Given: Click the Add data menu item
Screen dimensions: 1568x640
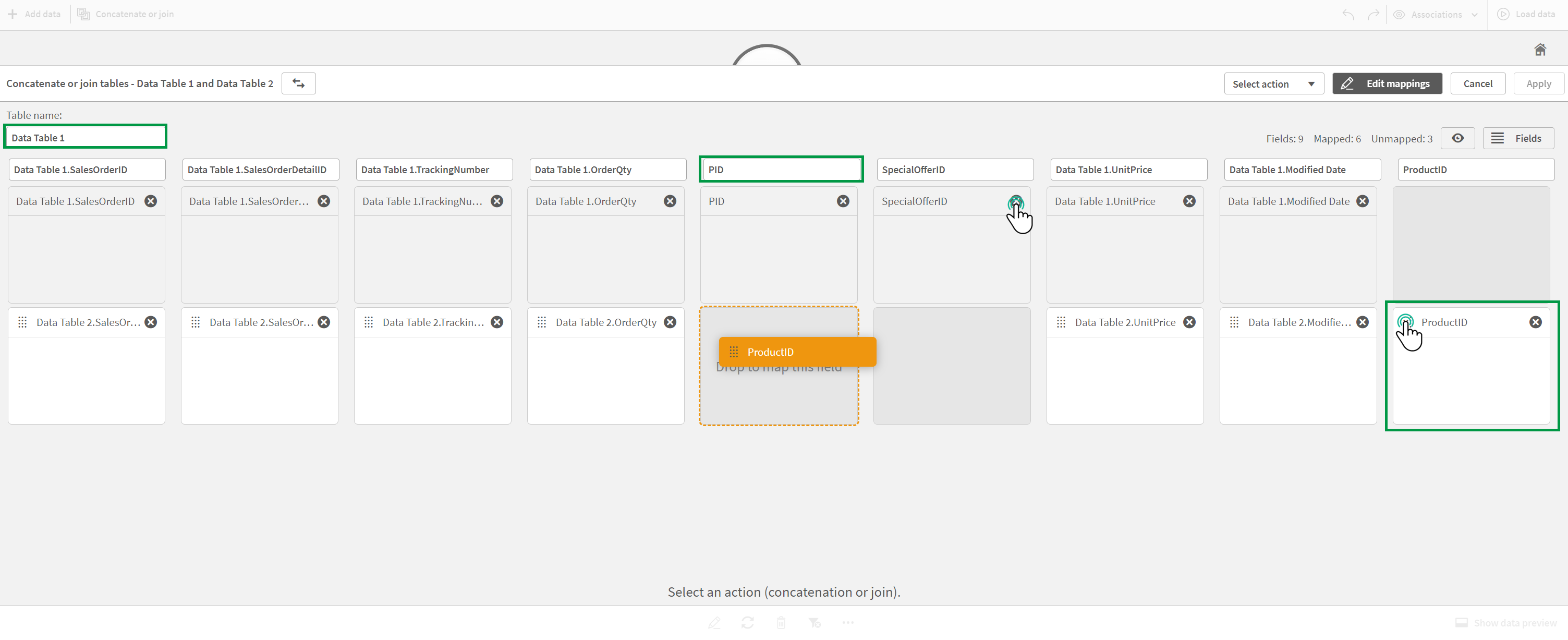Looking at the screenshot, I should pos(35,13).
